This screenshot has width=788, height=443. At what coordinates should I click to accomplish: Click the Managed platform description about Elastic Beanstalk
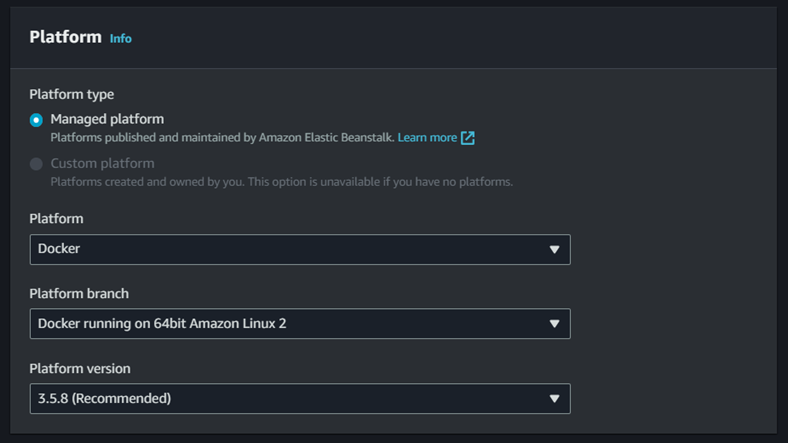tap(222, 138)
